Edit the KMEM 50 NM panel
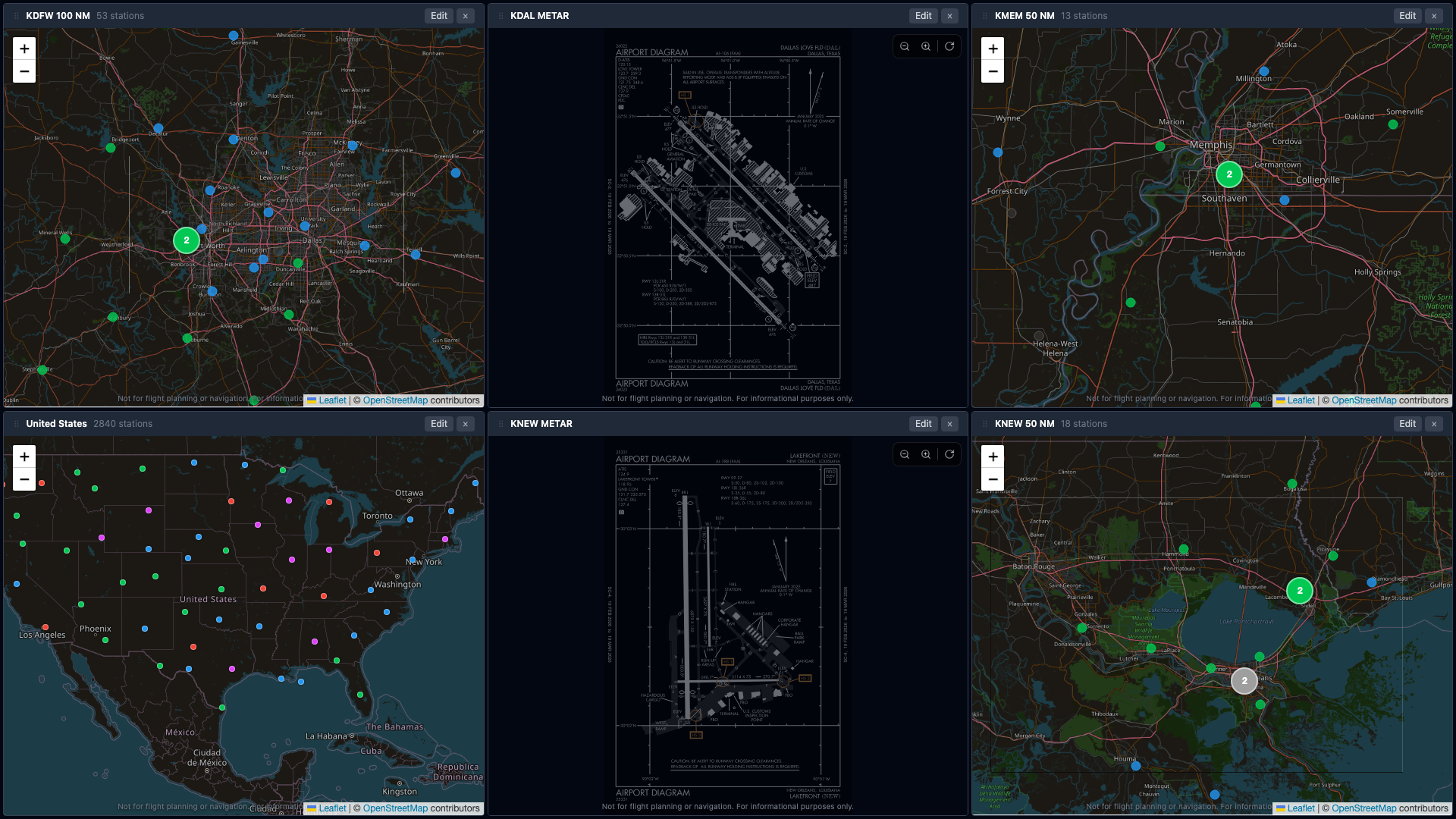The height and width of the screenshot is (819, 1456). point(1407,16)
